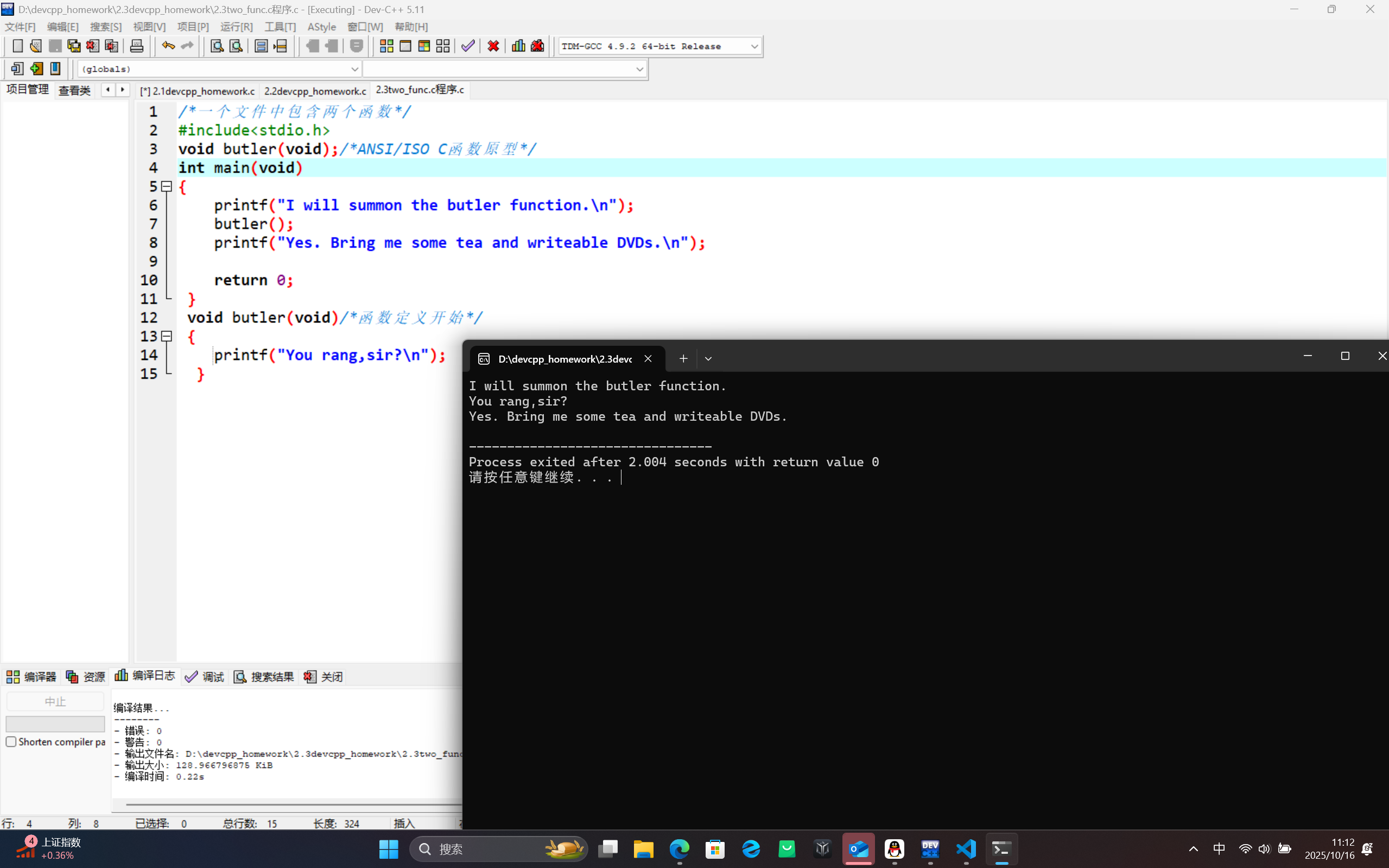Screen dimensions: 1389x868
Task: Click the Print toolbar icon
Action: 137,46
